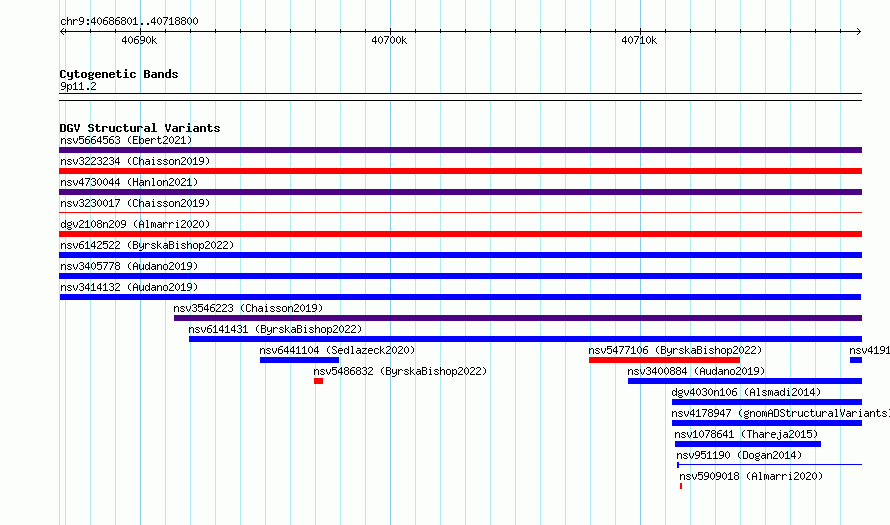Select the small blue block under nsv4191
890x525 pixels.
(x=856, y=360)
